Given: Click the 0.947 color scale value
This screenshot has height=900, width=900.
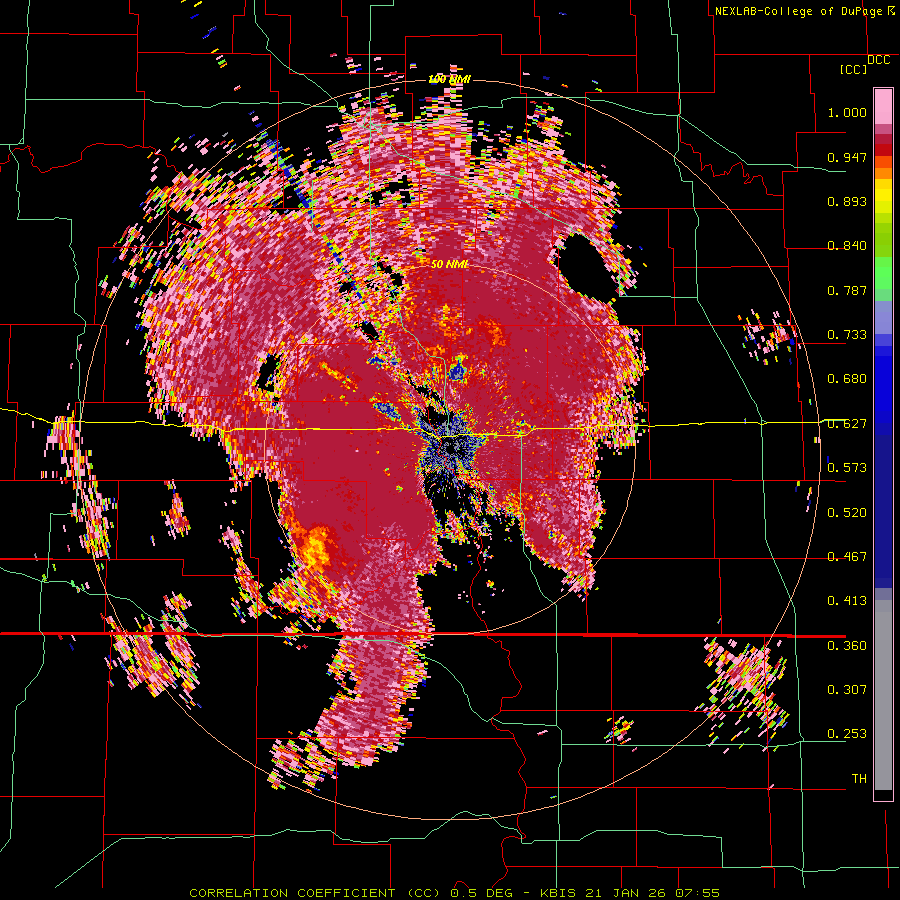Looking at the screenshot, I should click(847, 157).
